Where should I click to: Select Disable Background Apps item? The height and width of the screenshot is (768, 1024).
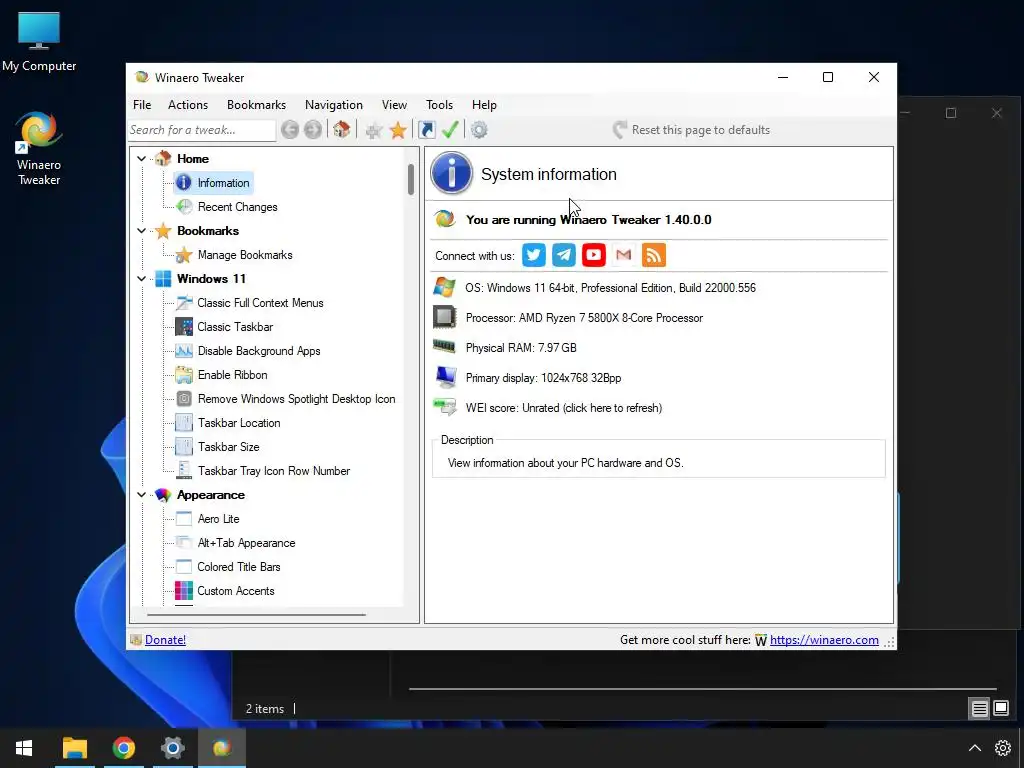[x=259, y=351]
